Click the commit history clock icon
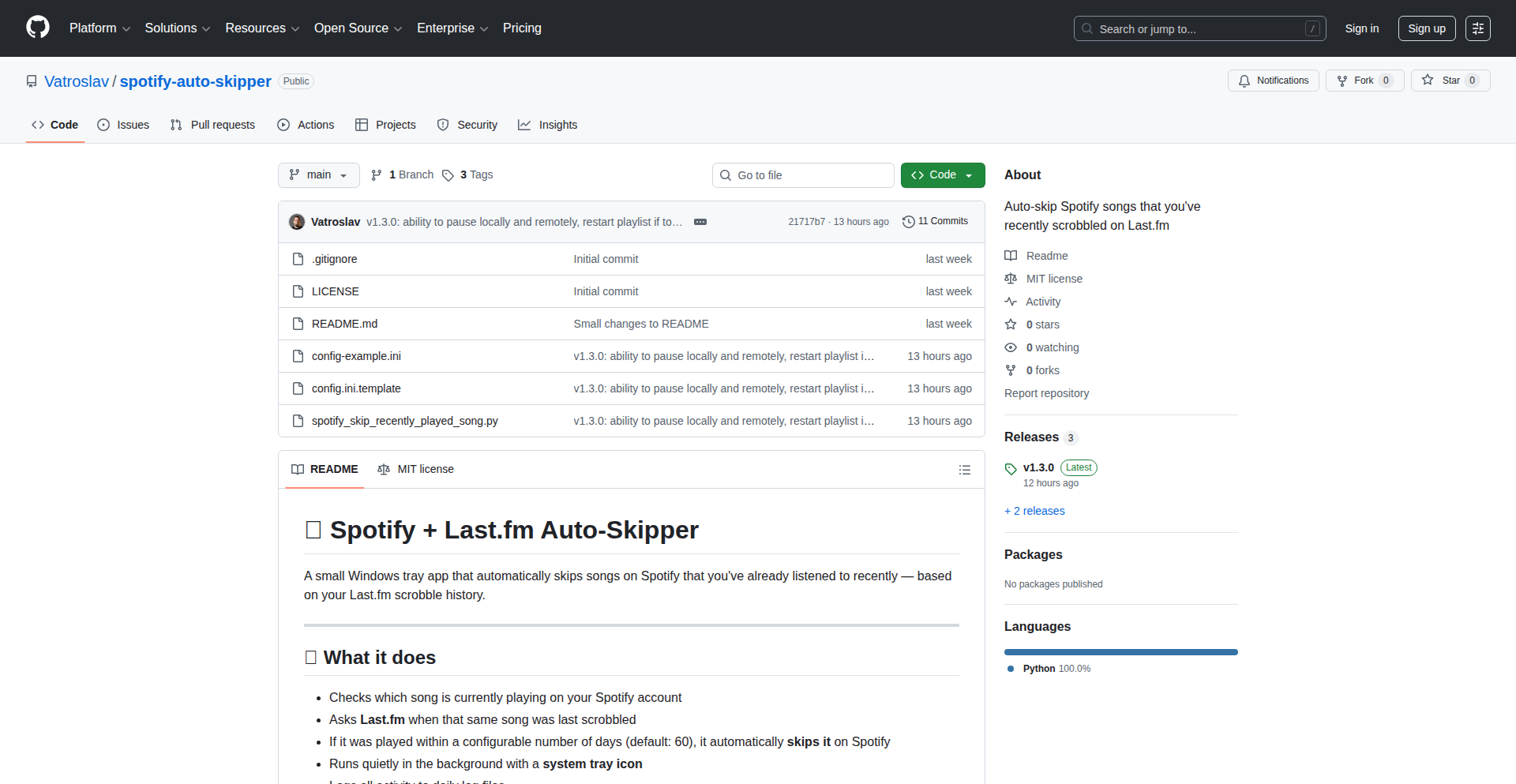 click(908, 221)
